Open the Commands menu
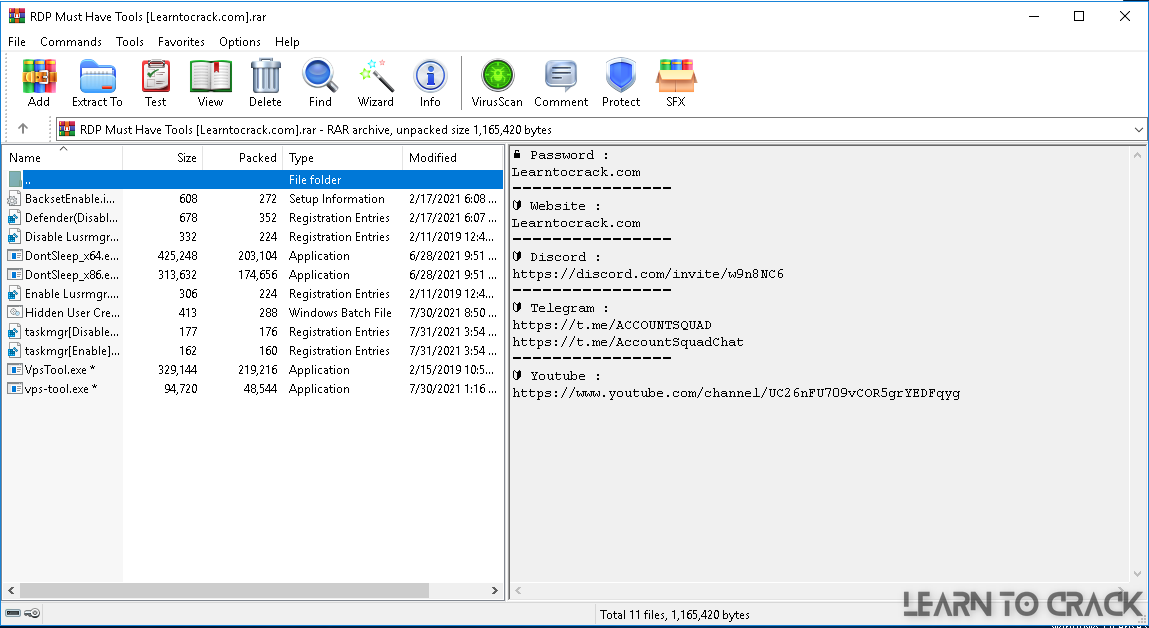Viewport: 1149px width, 628px height. 70,42
